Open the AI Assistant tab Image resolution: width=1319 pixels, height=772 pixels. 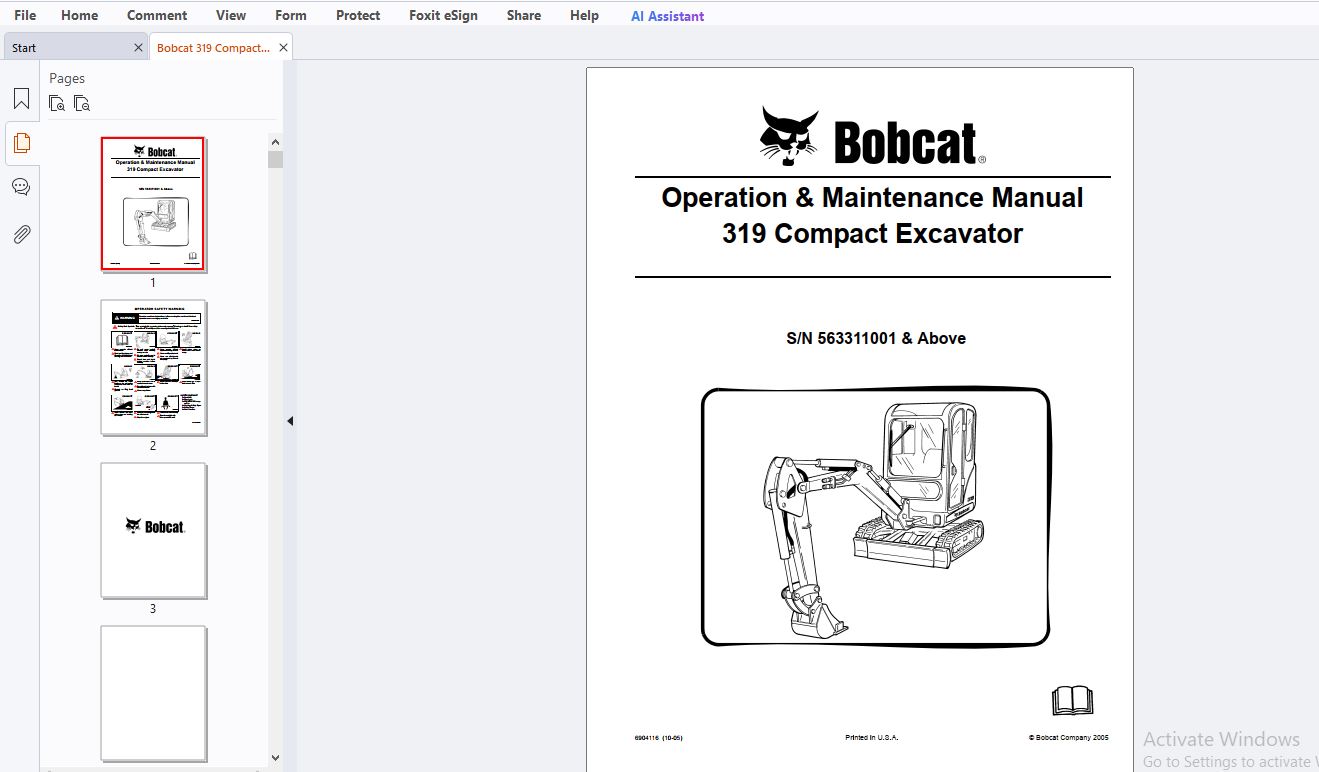pyautogui.click(x=667, y=16)
